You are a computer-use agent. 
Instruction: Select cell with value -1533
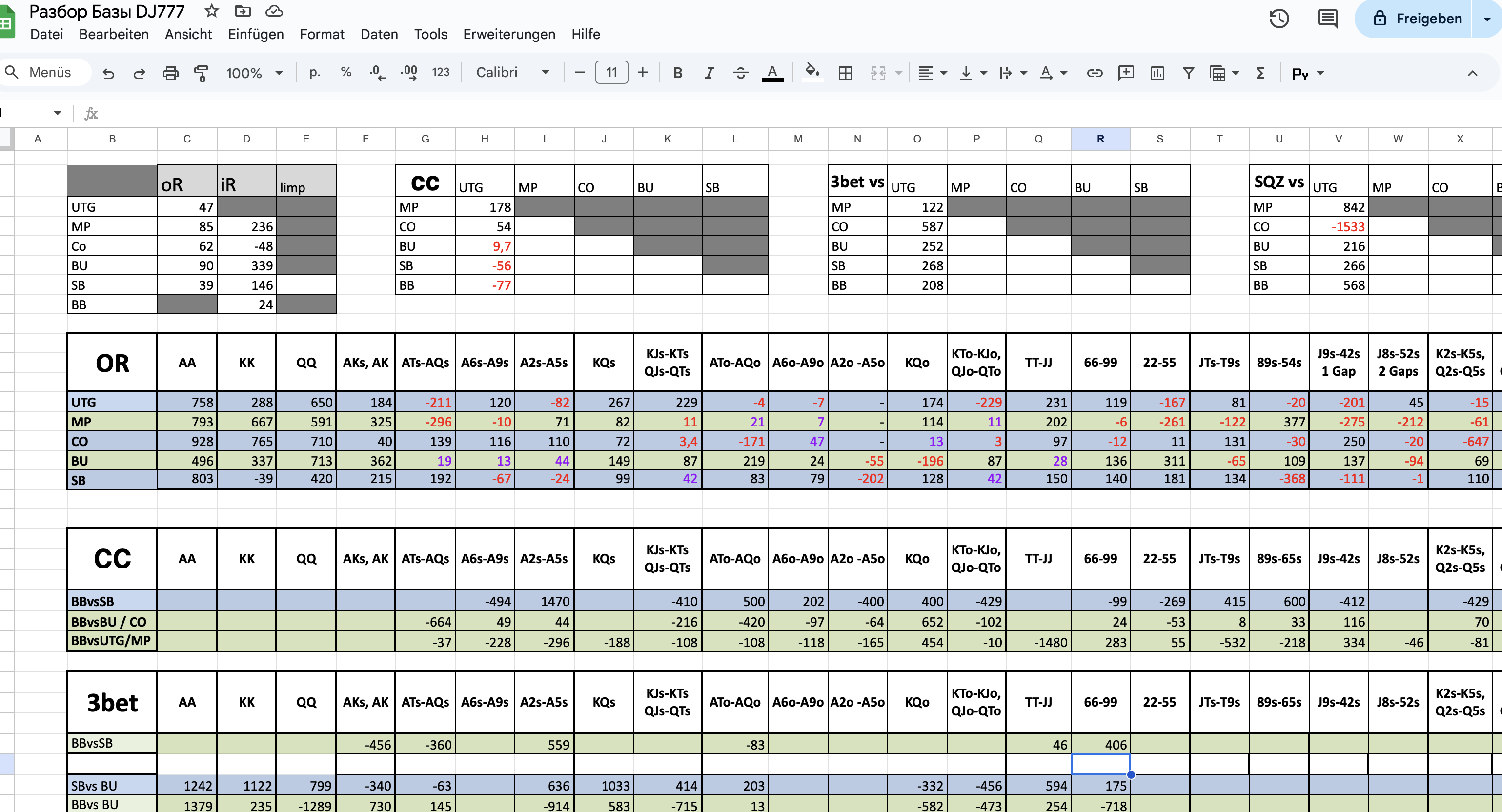1338,227
